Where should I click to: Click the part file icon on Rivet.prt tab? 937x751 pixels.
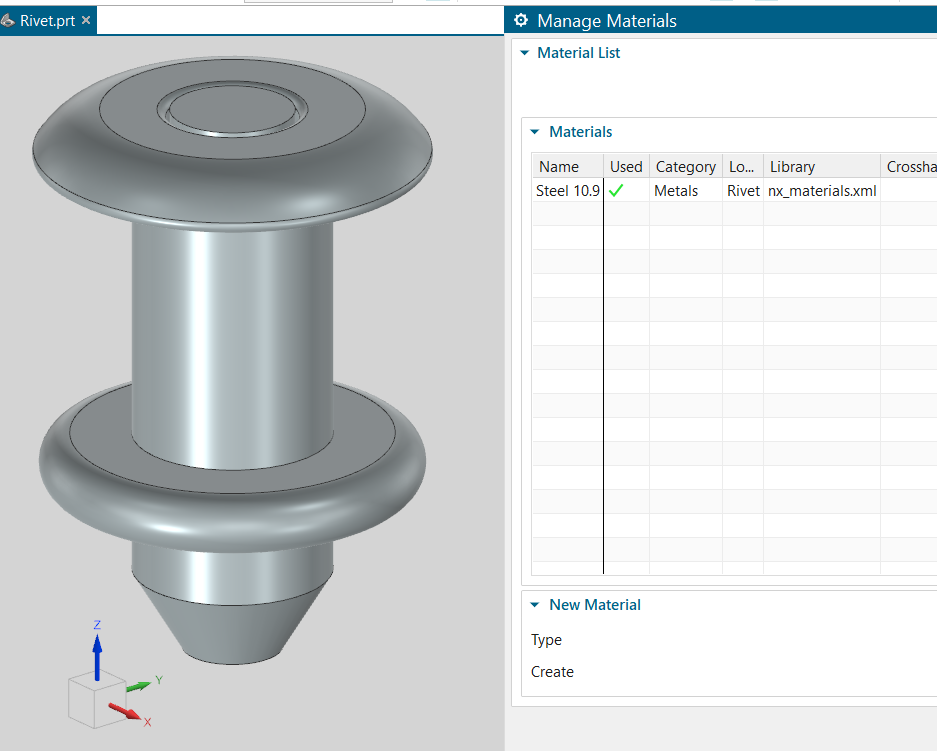(8, 20)
